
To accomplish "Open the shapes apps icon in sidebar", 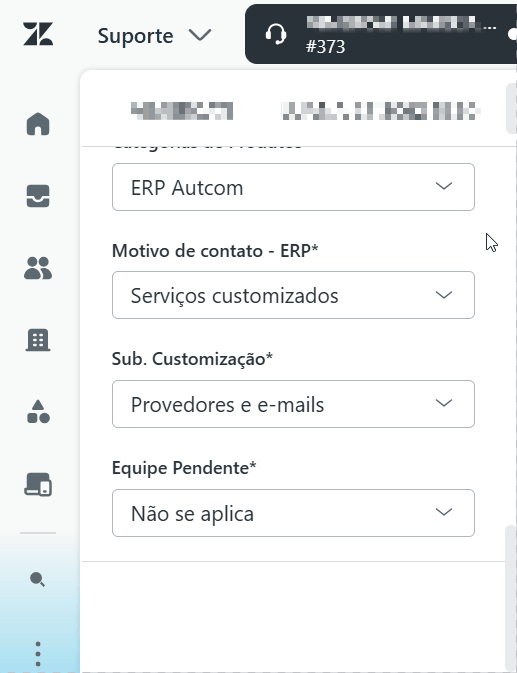I will pos(38,412).
